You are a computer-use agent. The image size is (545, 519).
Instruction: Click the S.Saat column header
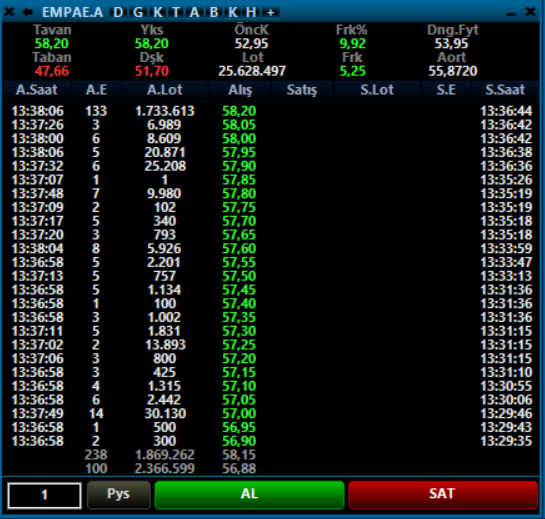[505, 90]
